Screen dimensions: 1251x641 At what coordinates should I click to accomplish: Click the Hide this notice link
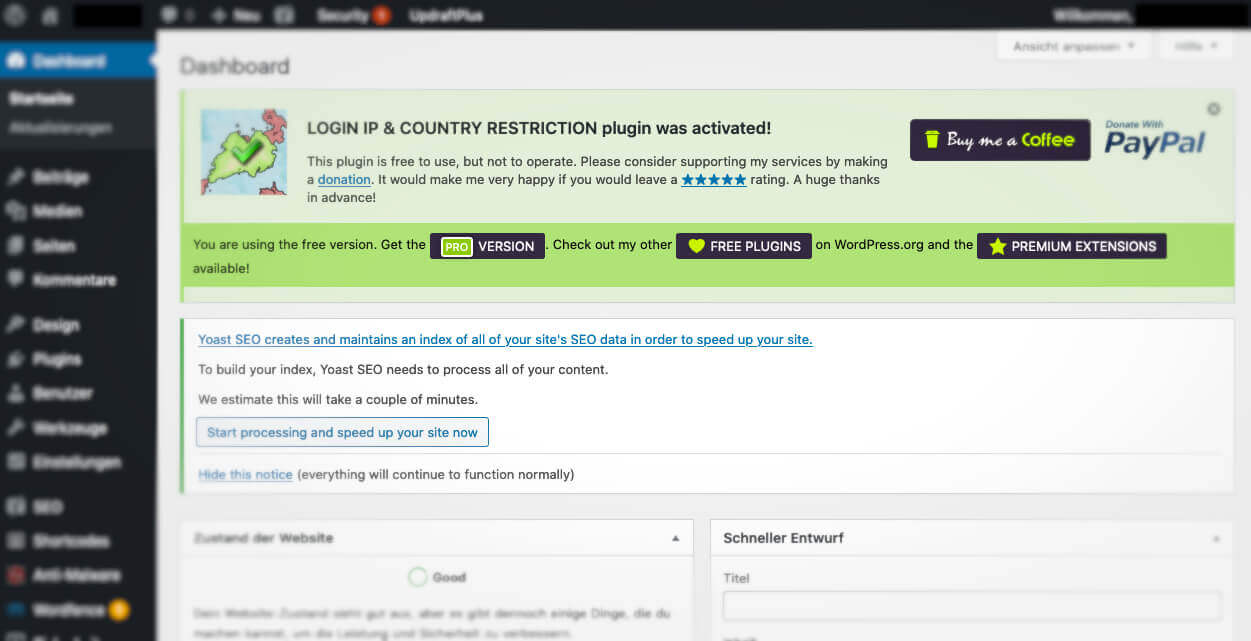(245, 474)
